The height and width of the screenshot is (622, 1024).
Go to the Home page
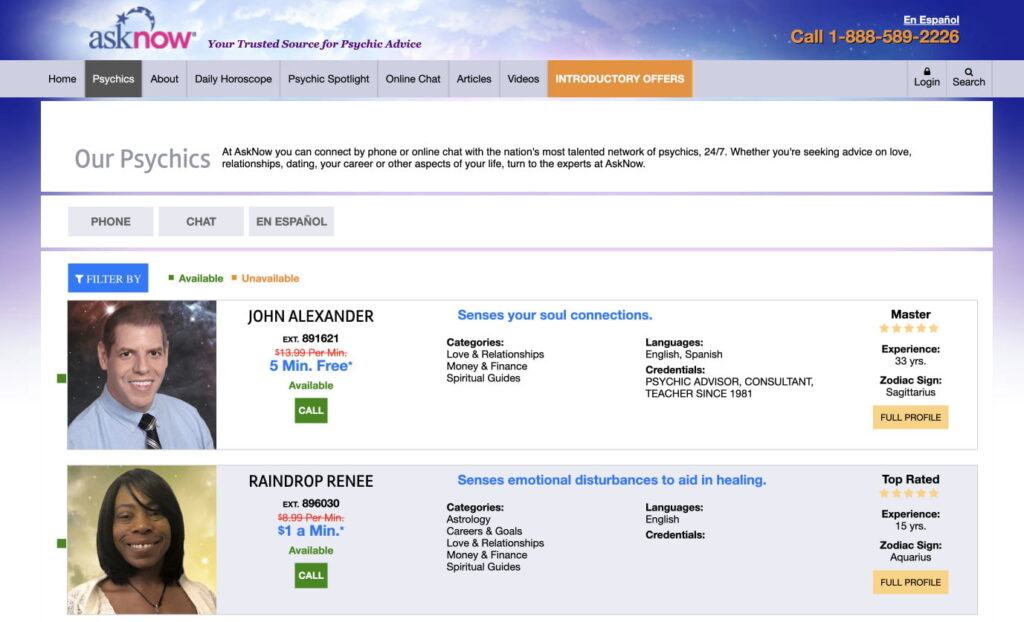point(62,79)
